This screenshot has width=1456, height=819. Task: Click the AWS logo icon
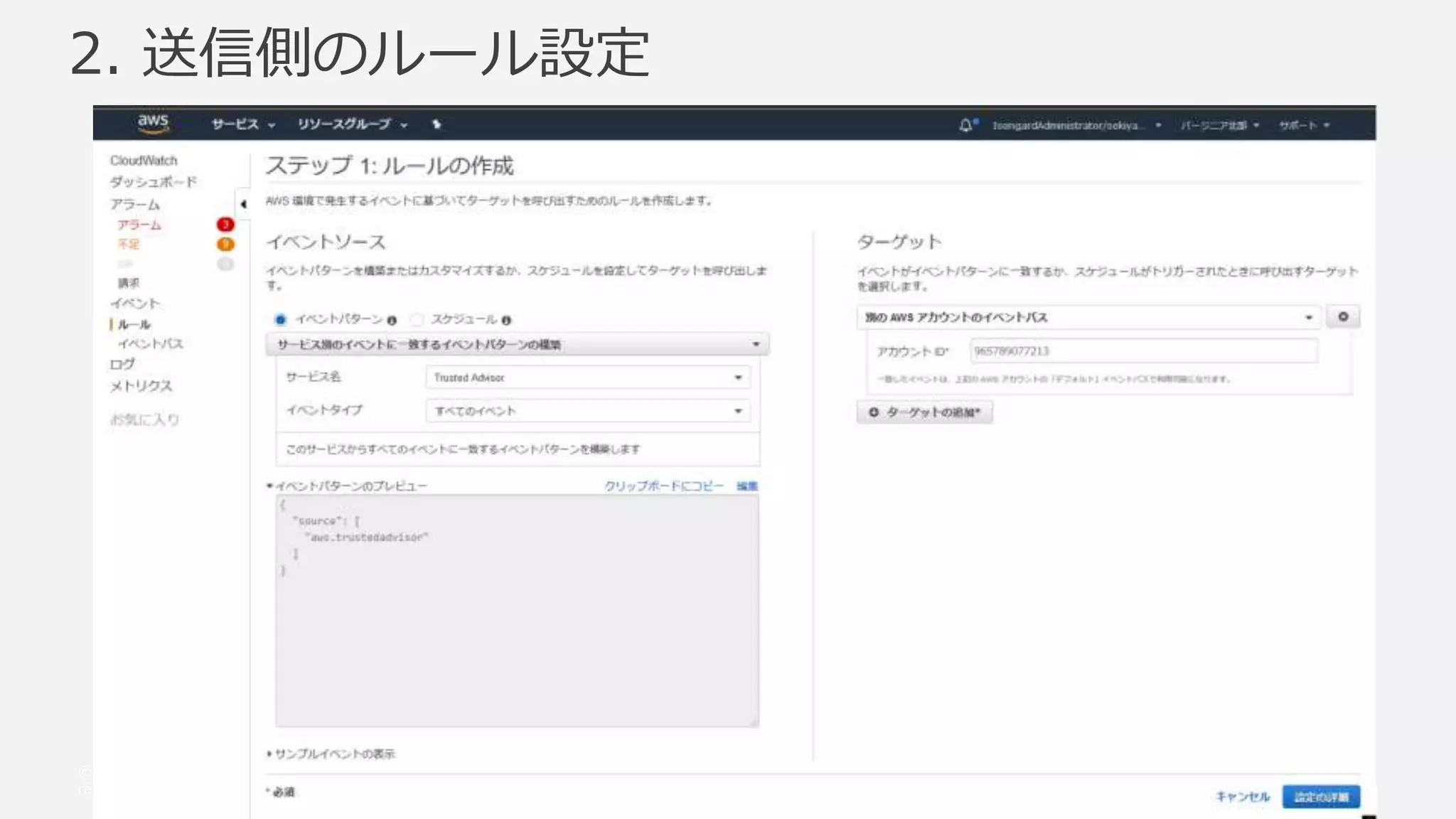click(153, 123)
